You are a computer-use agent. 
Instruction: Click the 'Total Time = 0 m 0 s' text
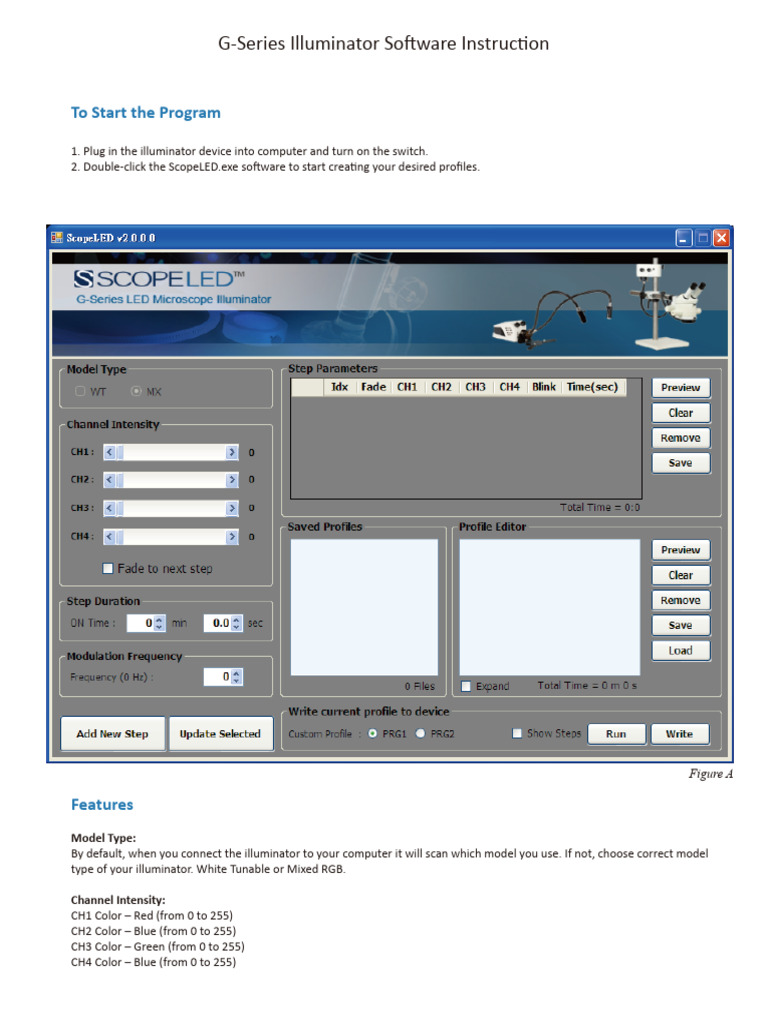click(x=587, y=686)
